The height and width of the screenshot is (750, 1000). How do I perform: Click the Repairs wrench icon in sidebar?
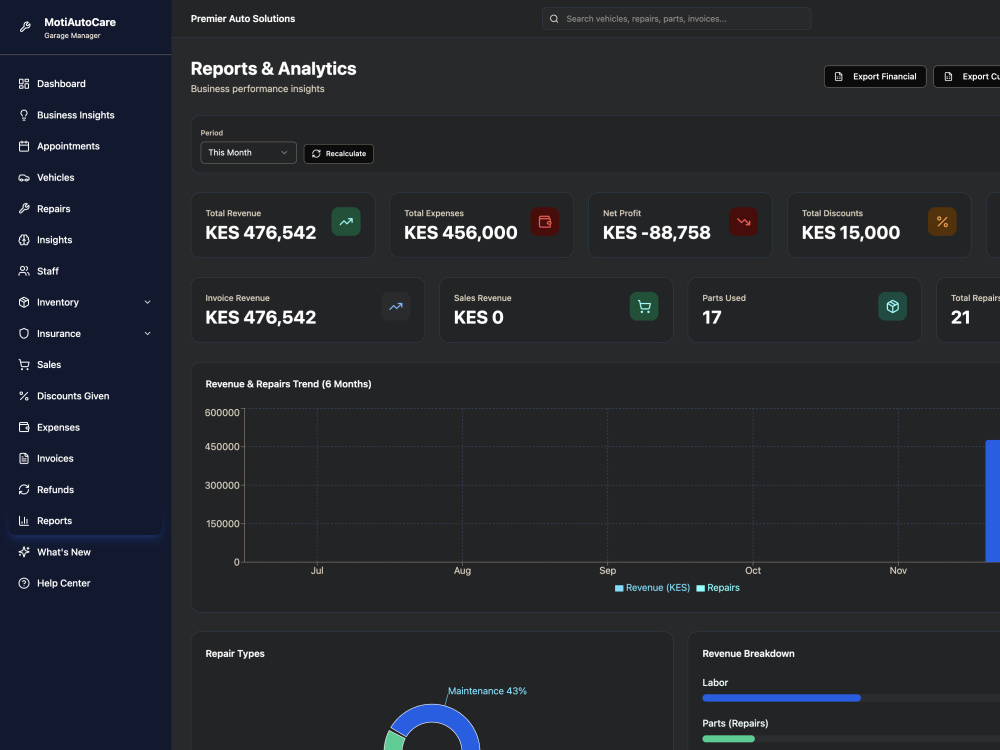click(24, 209)
